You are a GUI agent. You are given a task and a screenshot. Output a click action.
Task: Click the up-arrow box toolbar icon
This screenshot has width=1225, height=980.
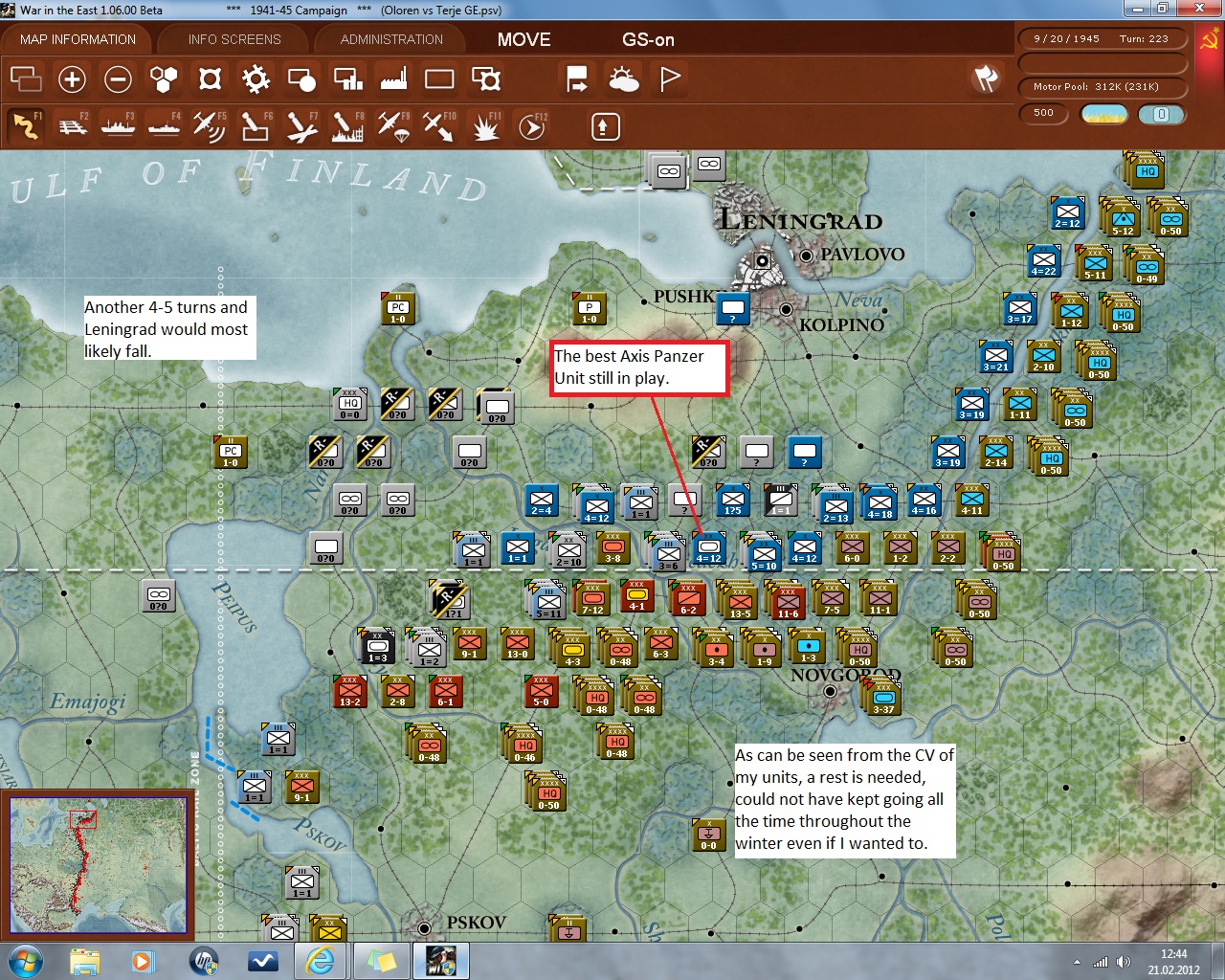point(605,126)
